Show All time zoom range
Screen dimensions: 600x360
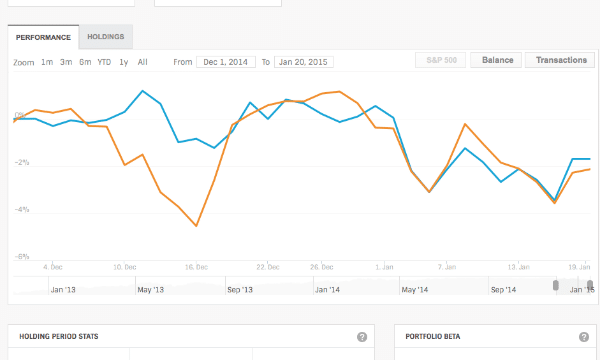[x=142, y=62]
